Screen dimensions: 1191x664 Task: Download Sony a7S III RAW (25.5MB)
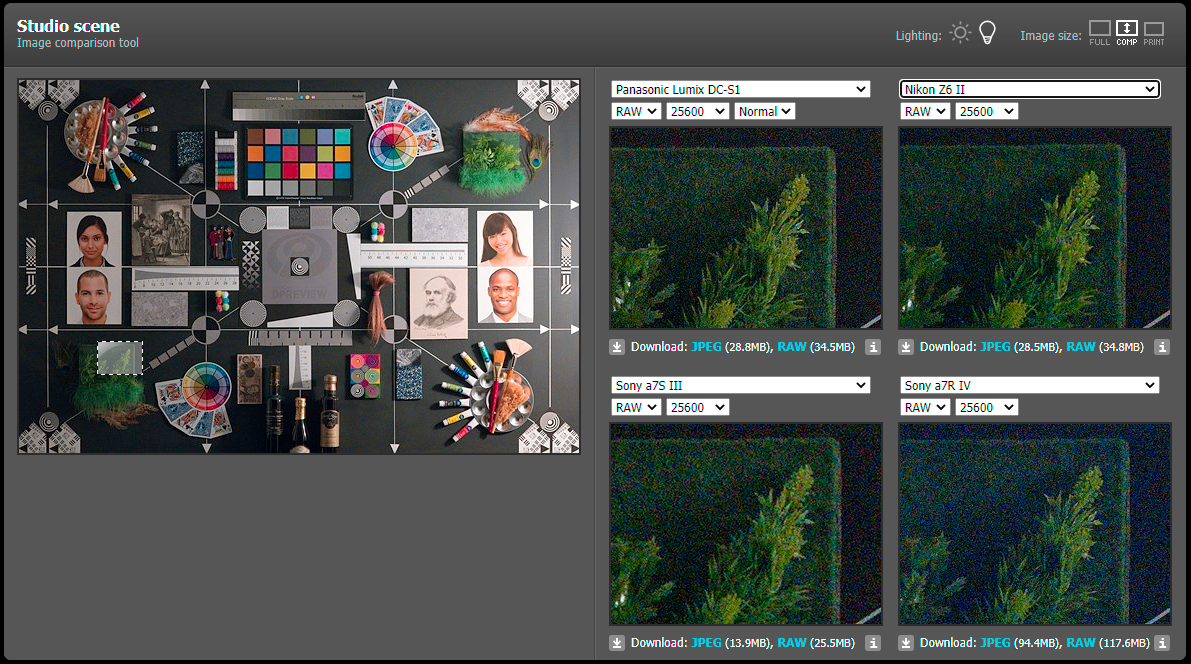[791, 643]
